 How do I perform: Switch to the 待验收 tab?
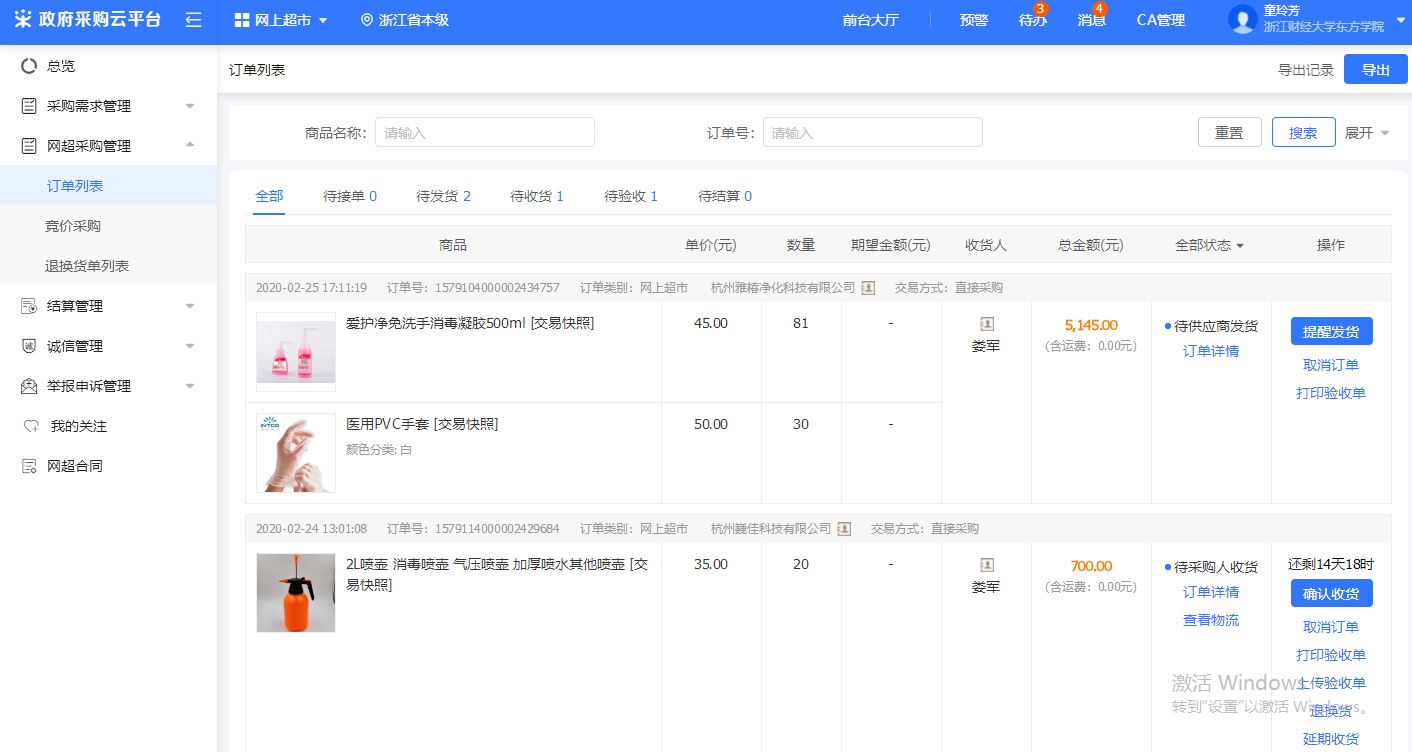coord(630,196)
